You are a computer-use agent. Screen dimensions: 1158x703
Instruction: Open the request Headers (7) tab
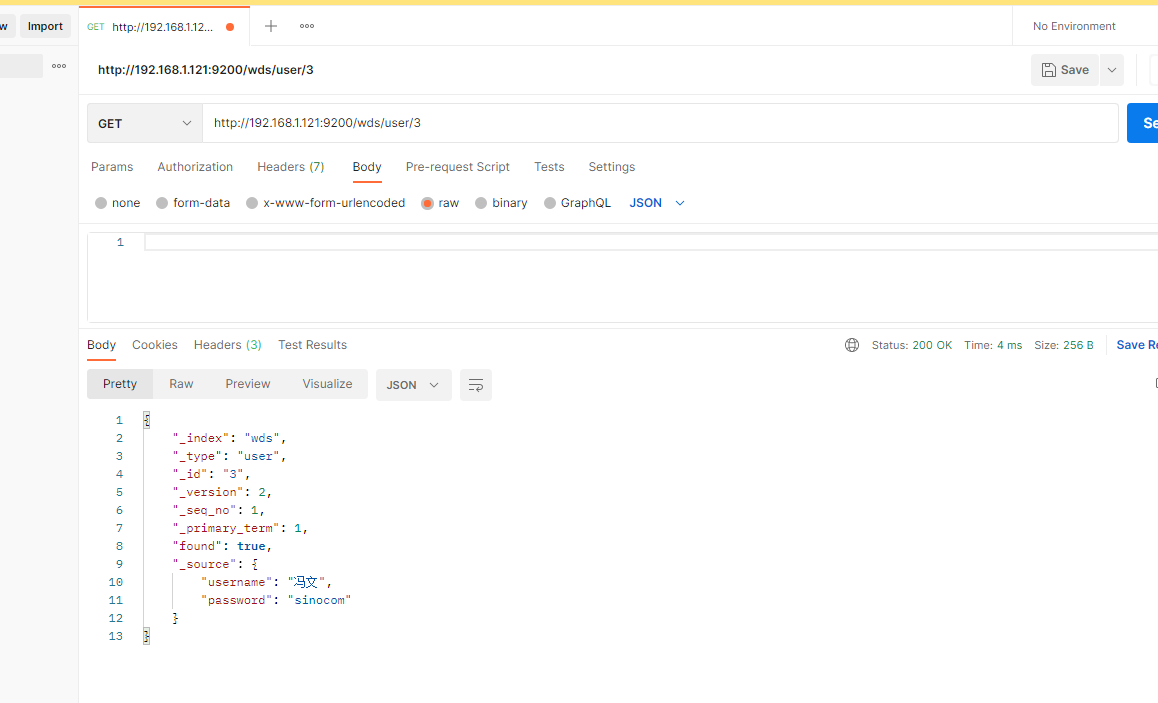291,167
